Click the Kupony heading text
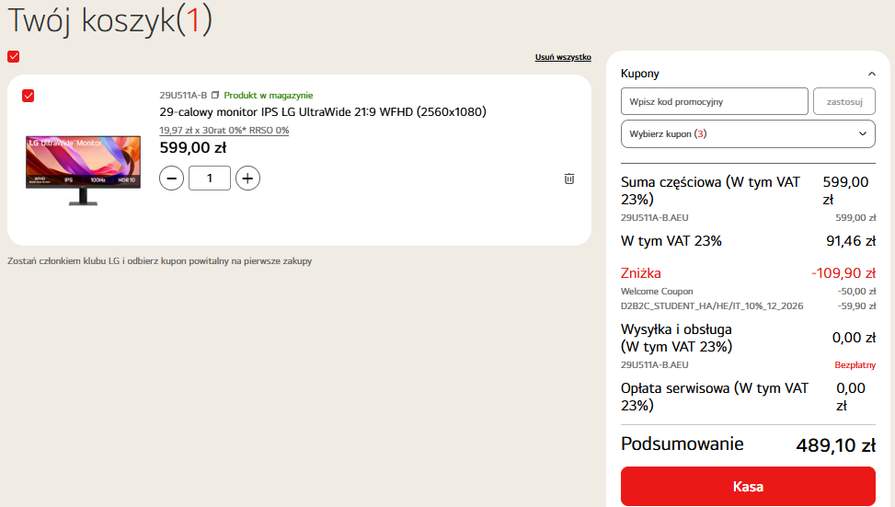The height and width of the screenshot is (507, 895). (640, 74)
